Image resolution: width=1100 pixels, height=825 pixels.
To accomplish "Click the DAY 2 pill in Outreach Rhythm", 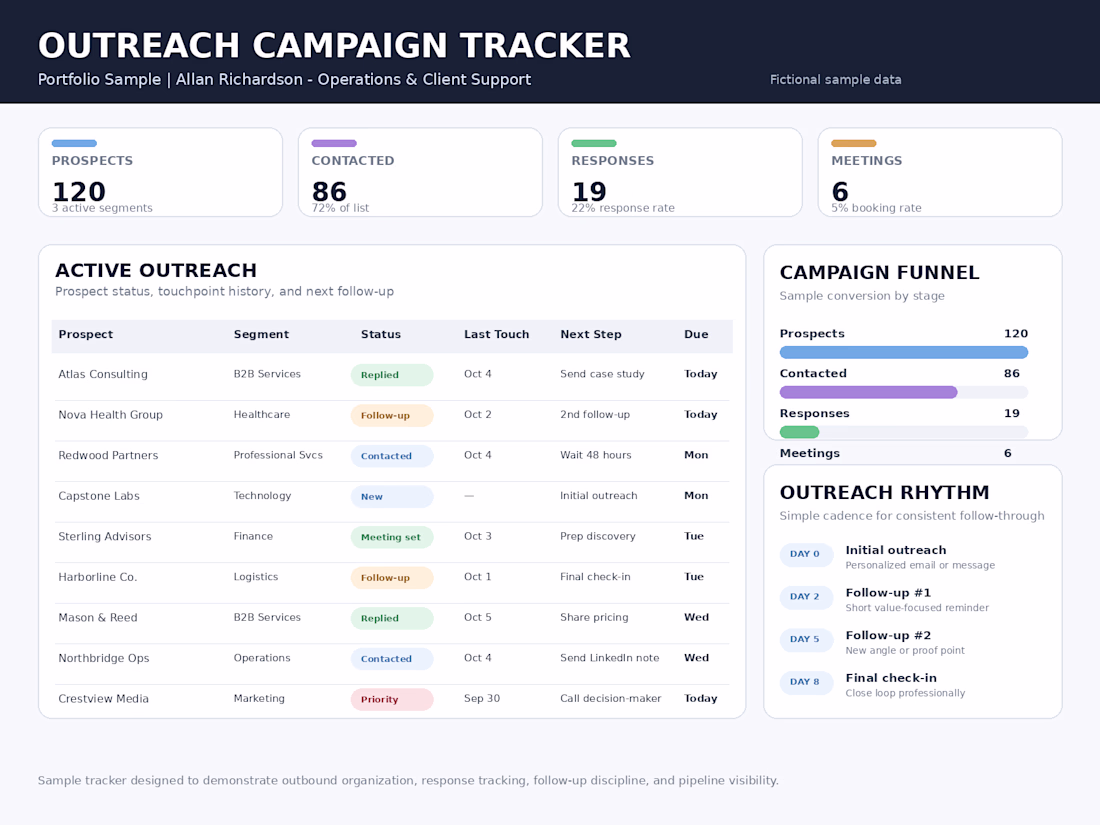I will tap(806, 597).
